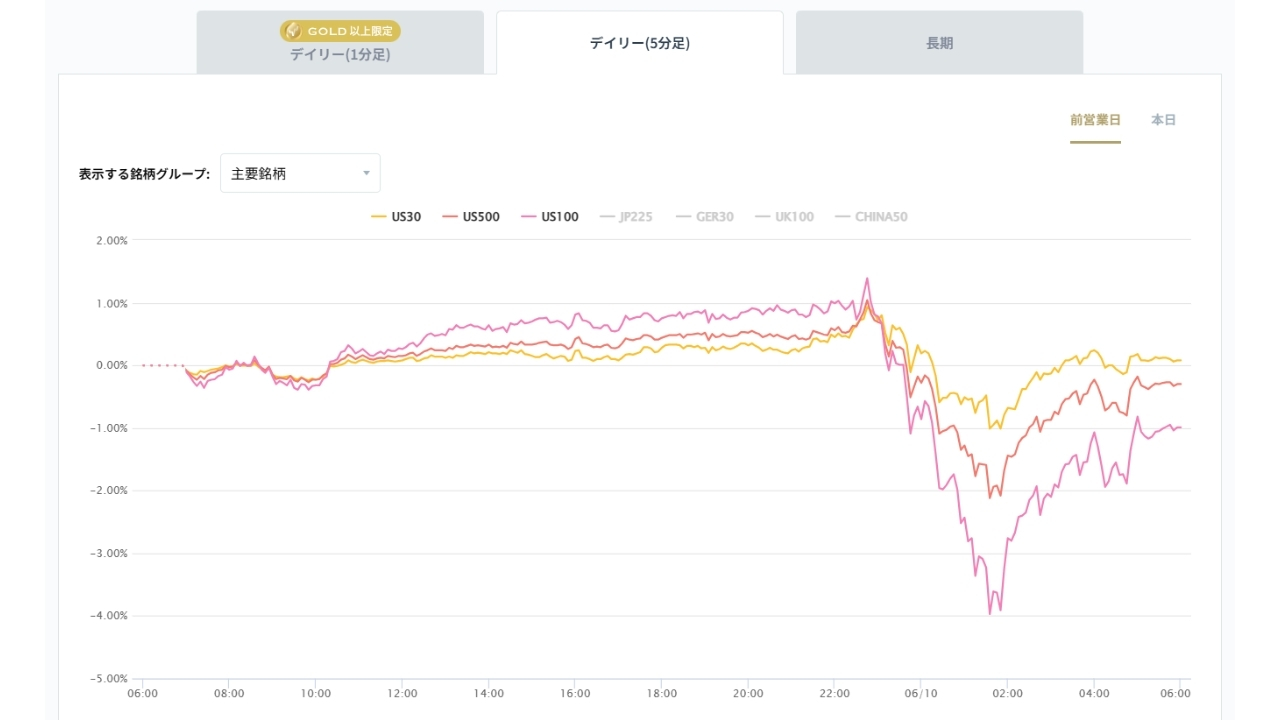Click the 04:00 x-axis time label

click(x=1094, y=693)
